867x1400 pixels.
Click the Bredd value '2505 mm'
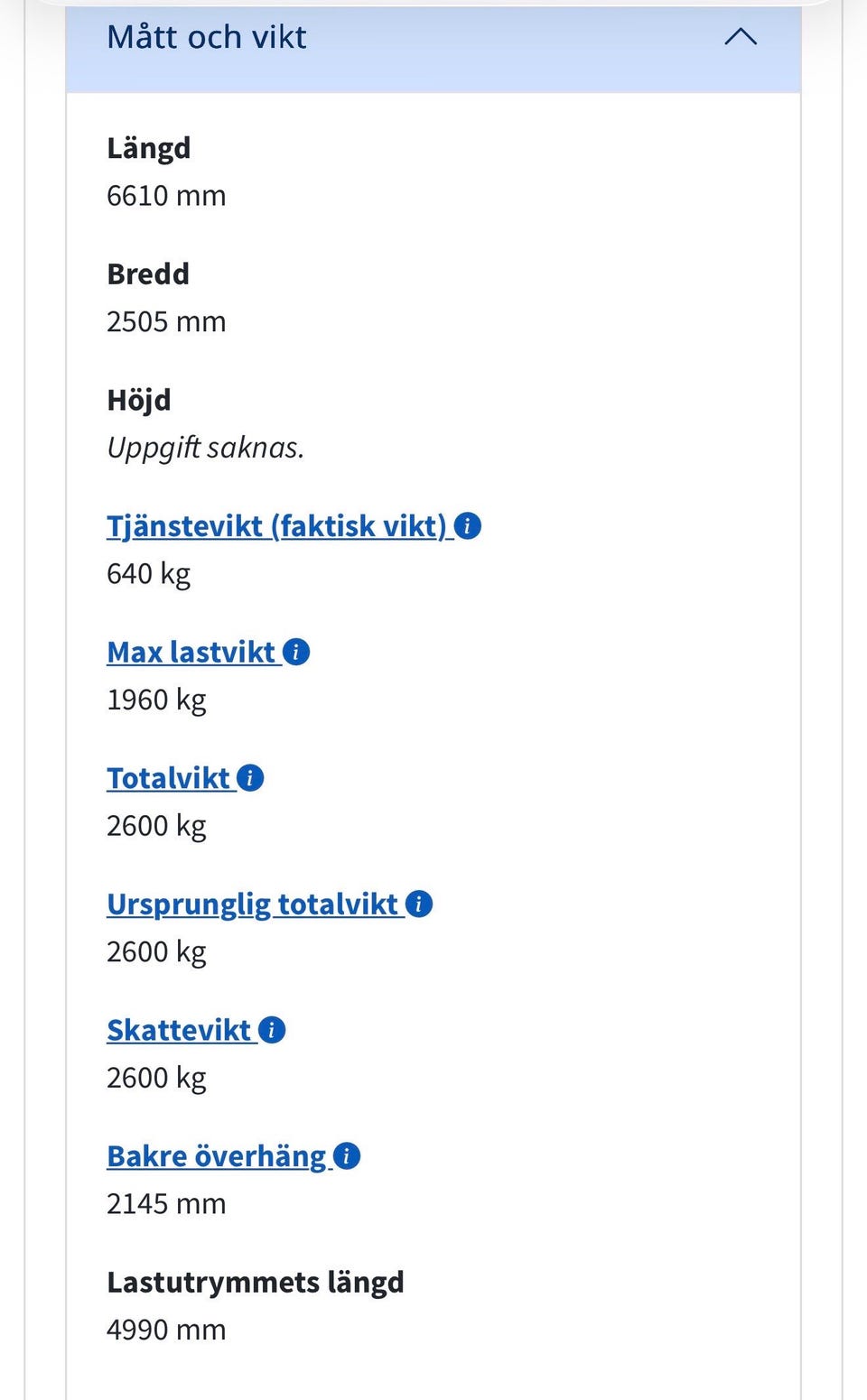tap(166, 321)
